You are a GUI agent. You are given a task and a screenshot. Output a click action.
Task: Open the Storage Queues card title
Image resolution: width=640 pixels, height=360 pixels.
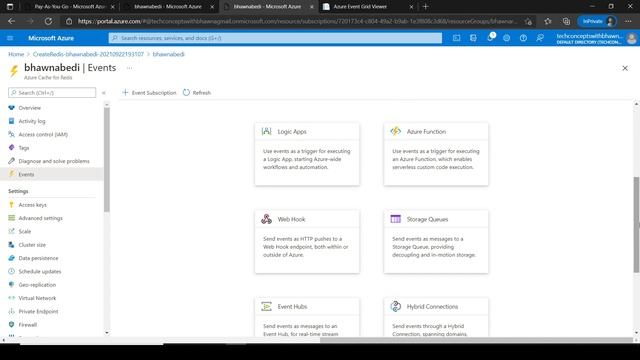[427, 219]
